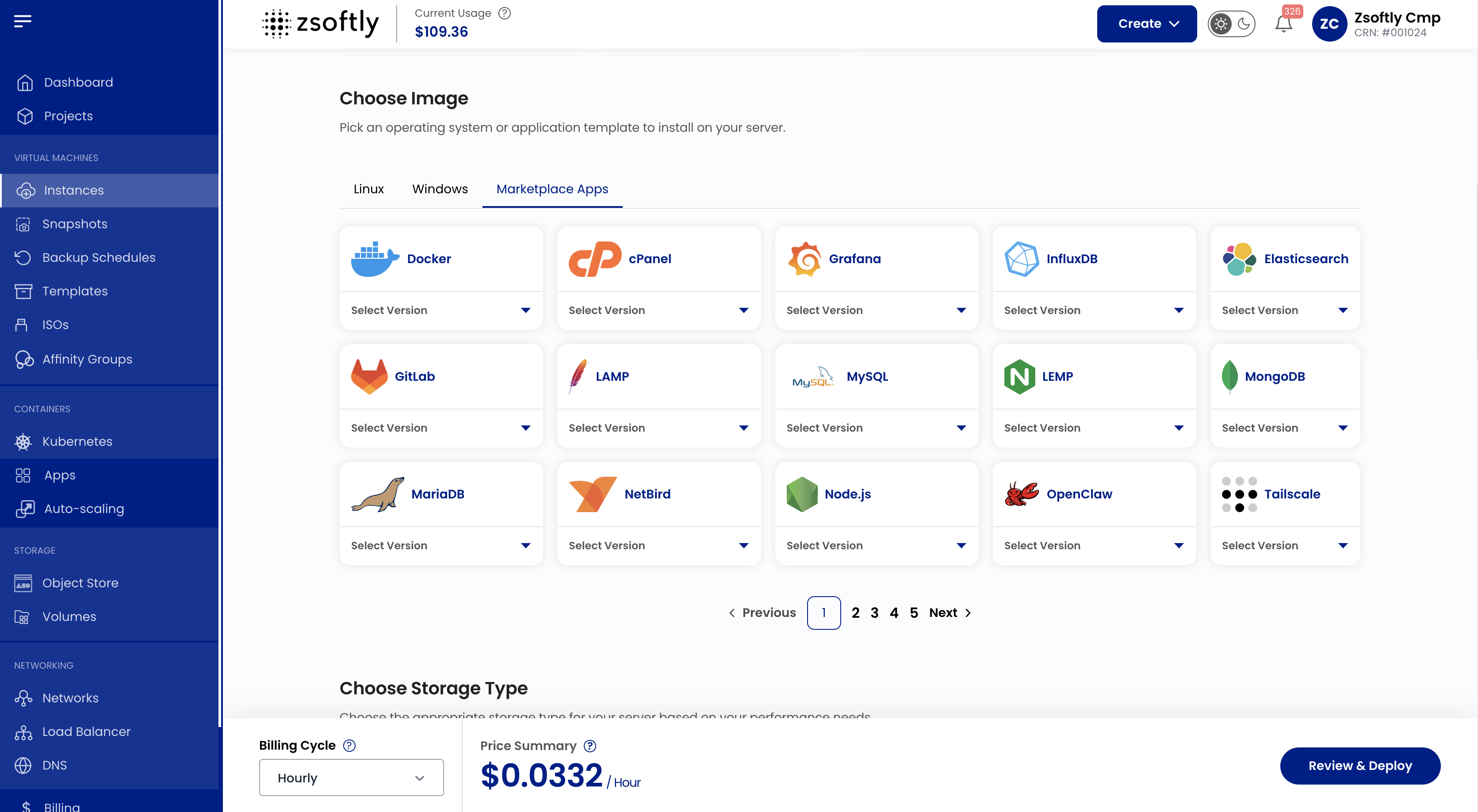The height and width of the screenshot is (812, 1478).
Task: Open MongoDB Select Version dropdown
Action: [x=1285, y=428]
